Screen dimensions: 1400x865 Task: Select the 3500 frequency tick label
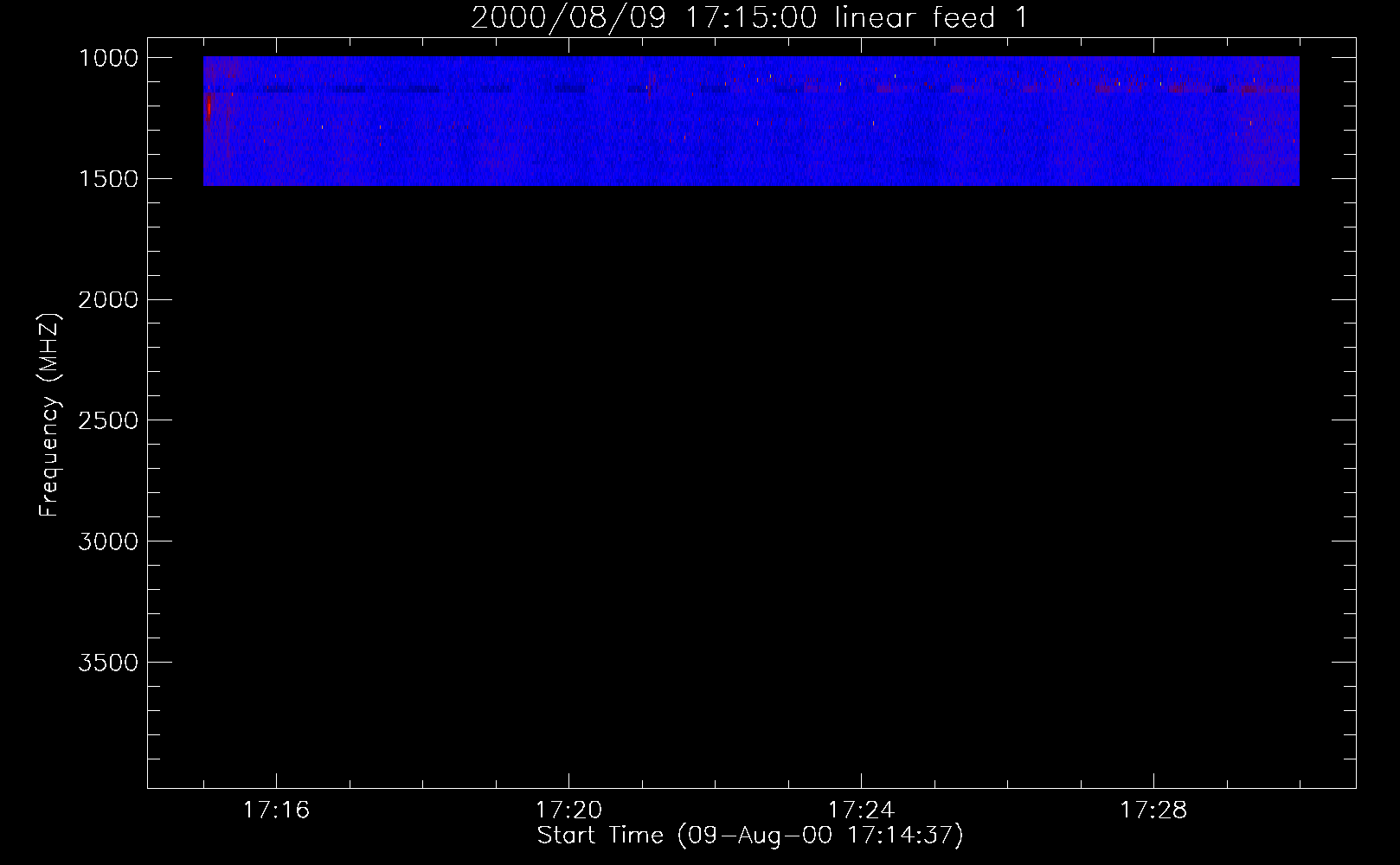108,663
